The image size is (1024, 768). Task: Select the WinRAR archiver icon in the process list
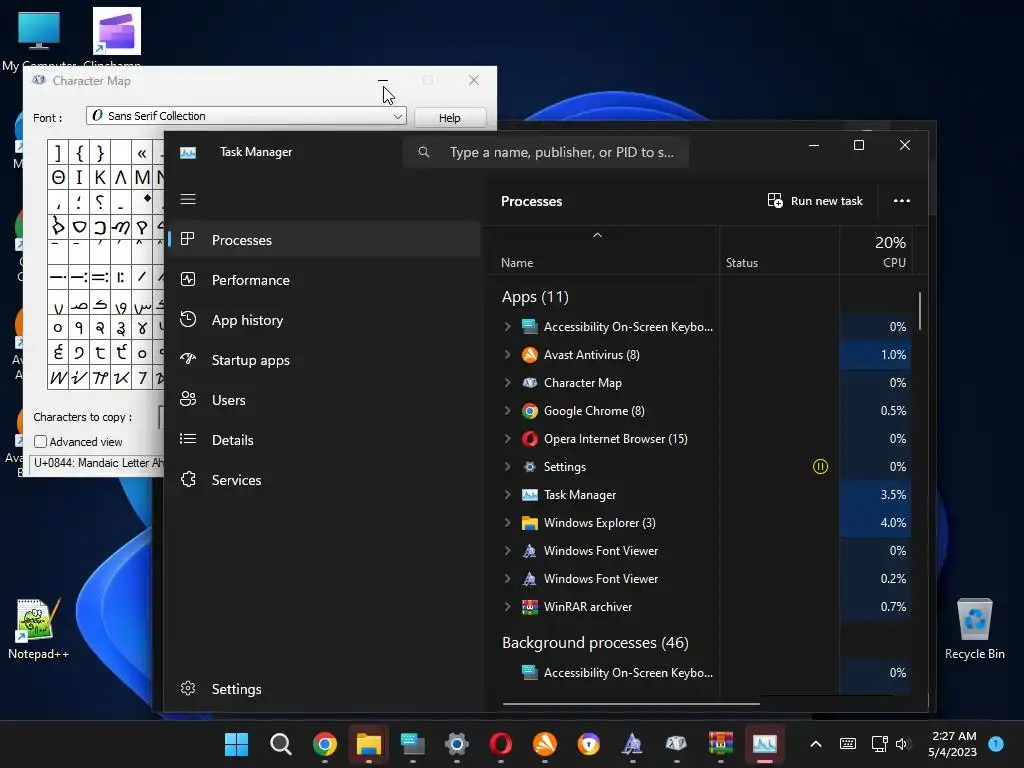[530, 607]
